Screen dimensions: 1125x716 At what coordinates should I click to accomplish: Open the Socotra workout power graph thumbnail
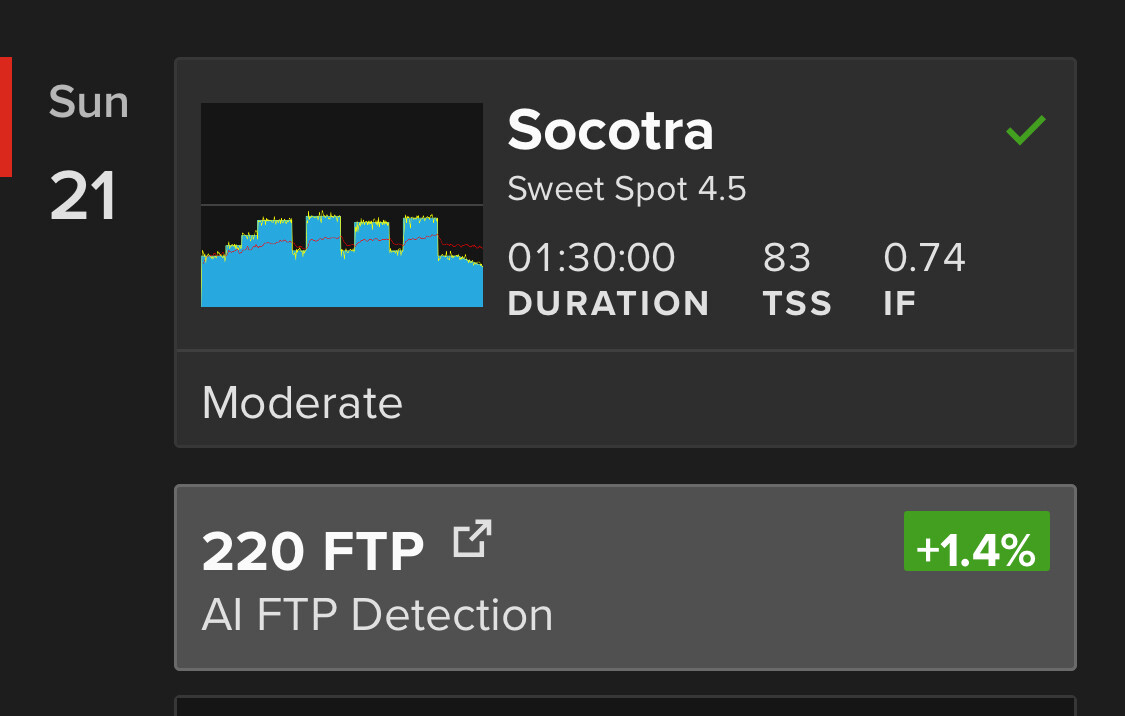tap(342, 205)
